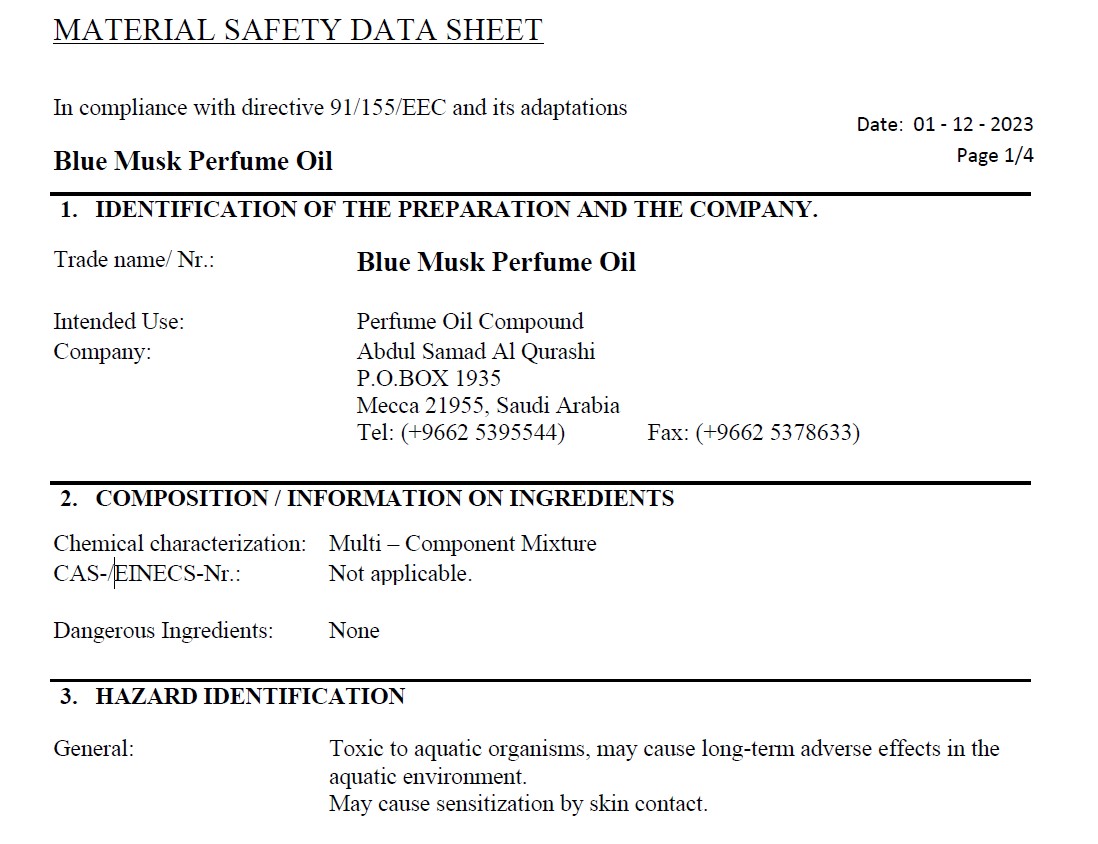Click the Blue Musk Perfume Oil heading below the compliance line

(x=193, y=161)
